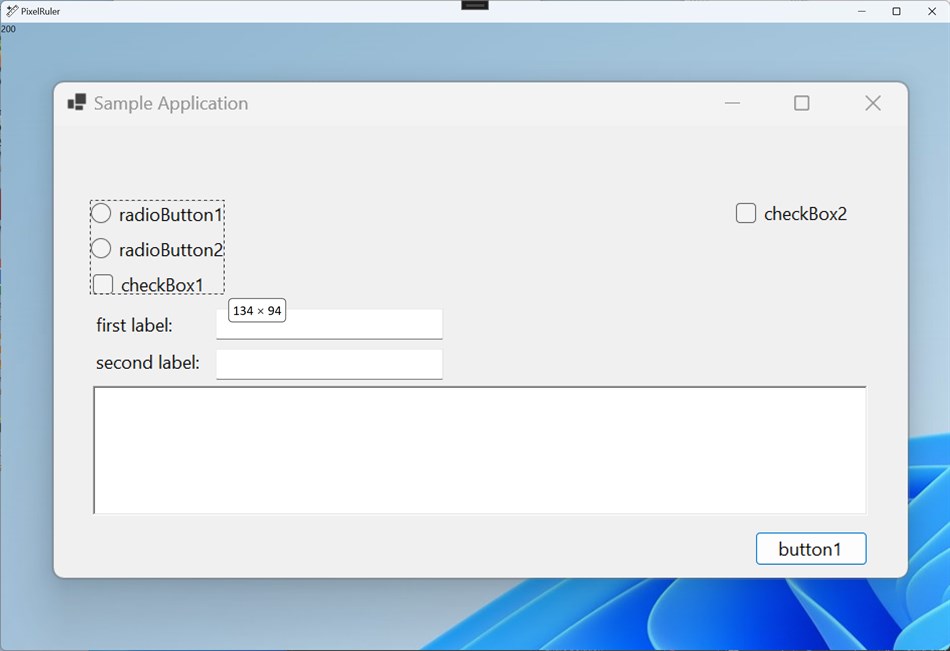
Task: Focus the second label text field
Action: [329, 364]
